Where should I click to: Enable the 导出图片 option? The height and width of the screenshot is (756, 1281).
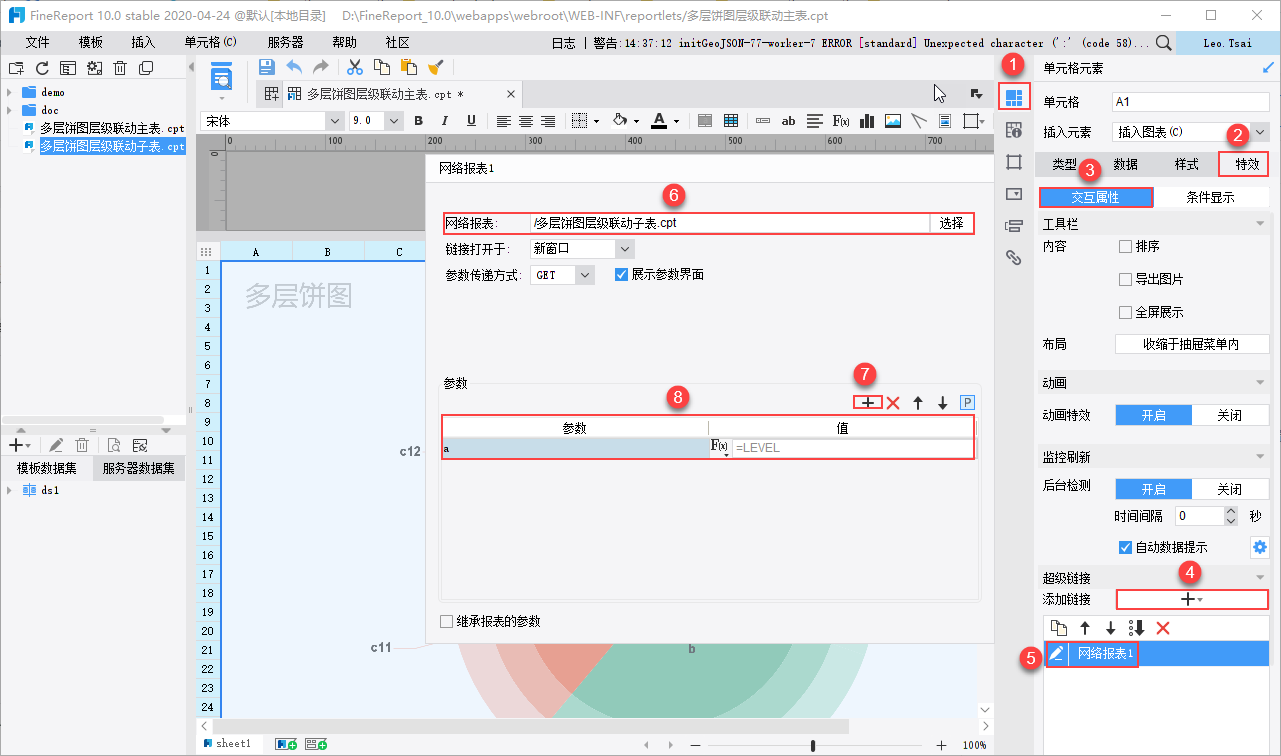click(x=1125, y=279)
